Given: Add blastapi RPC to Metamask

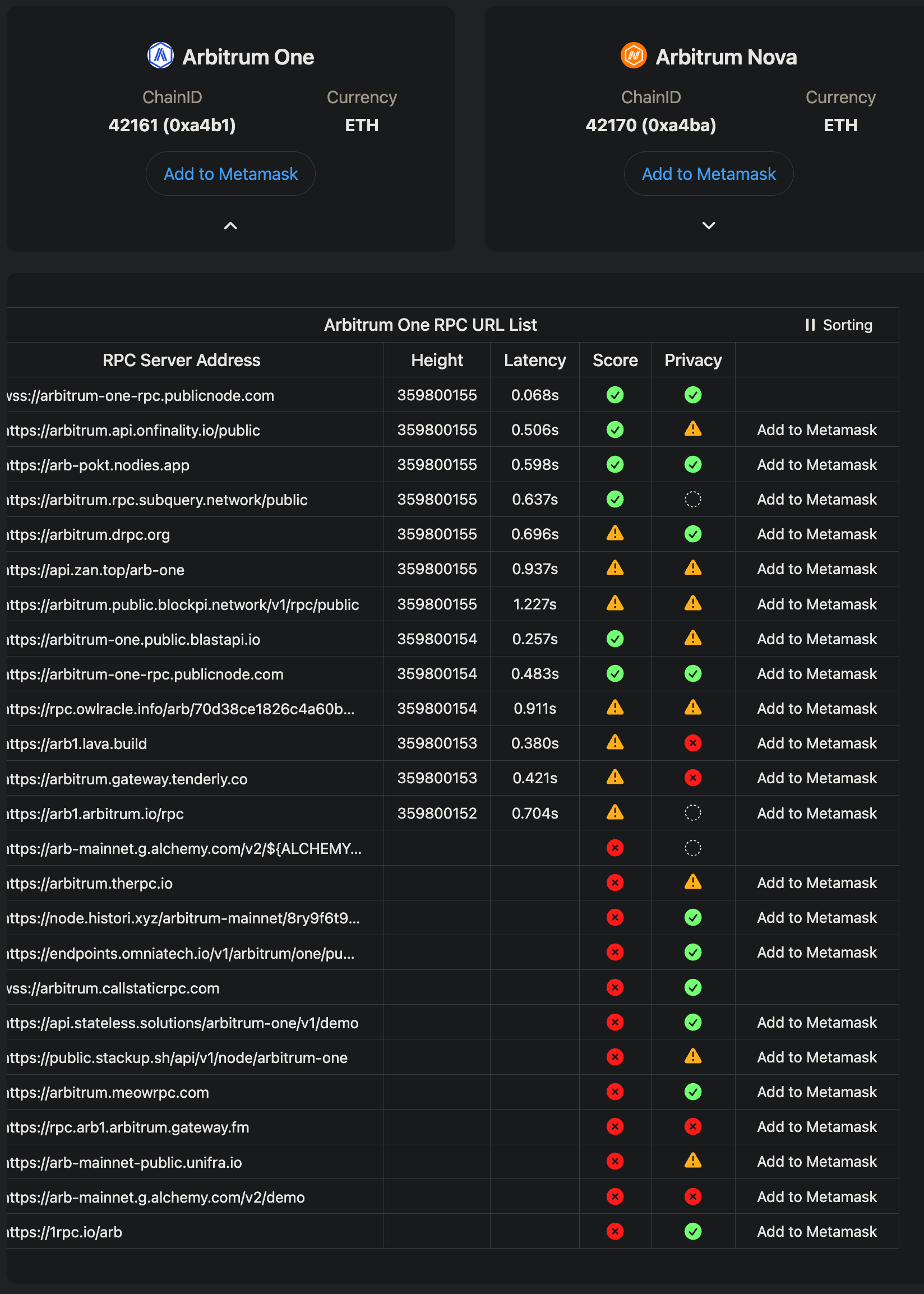Looking at the screenshot, I should click(x=816, y=639).
